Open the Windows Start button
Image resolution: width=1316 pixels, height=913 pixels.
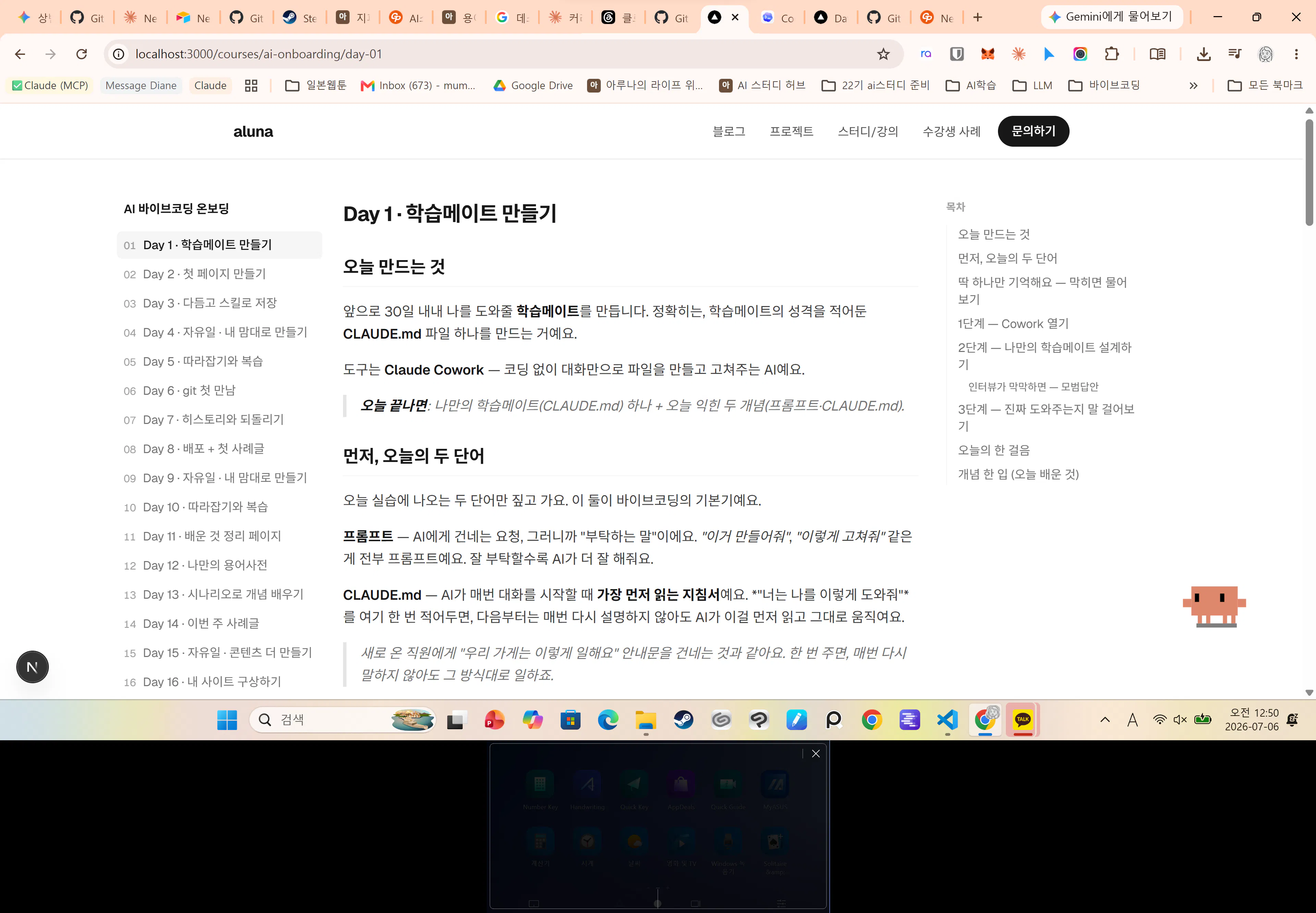coord(227,720)
